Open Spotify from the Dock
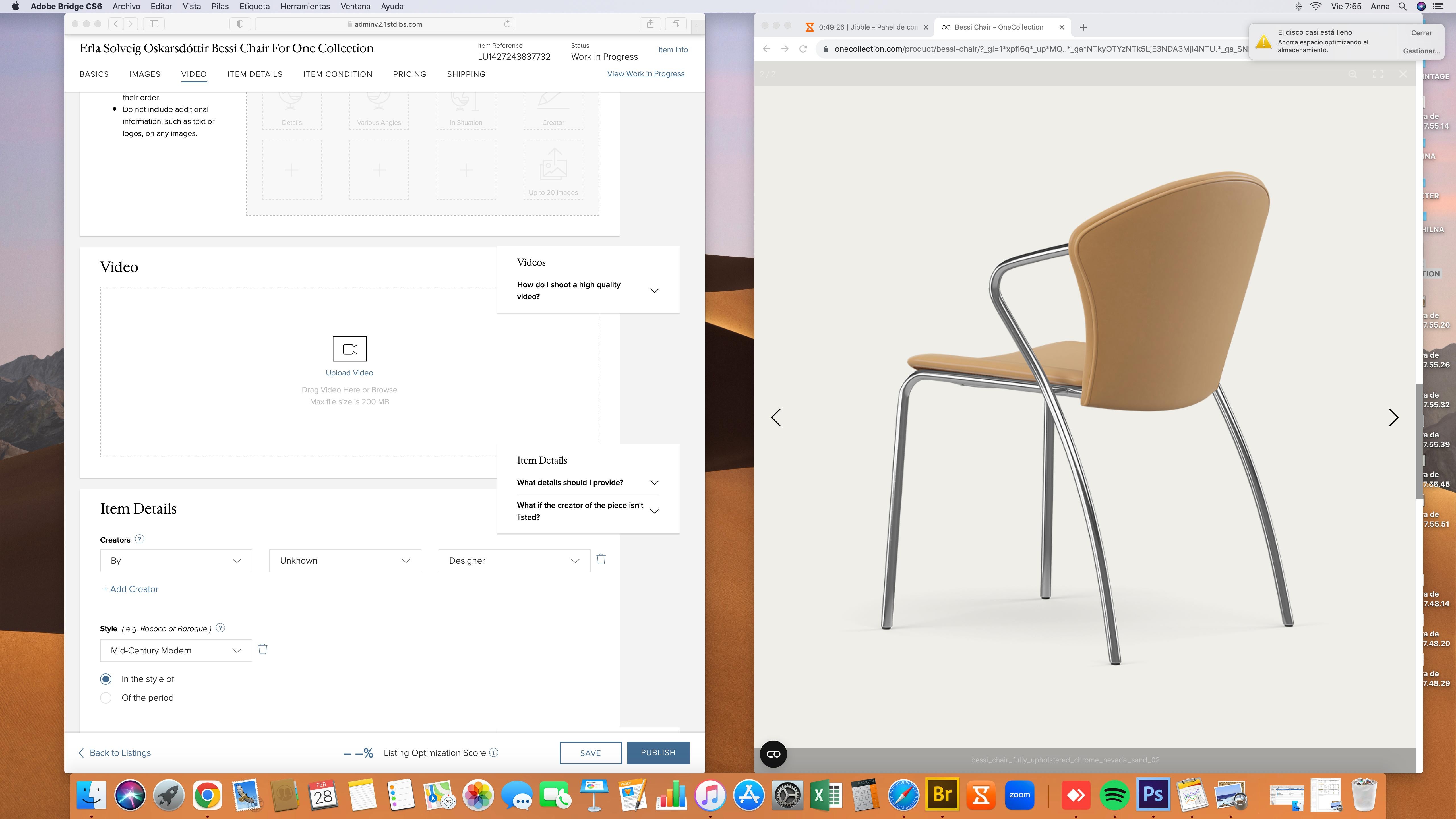1456x819 pixels. (1114, 795)
